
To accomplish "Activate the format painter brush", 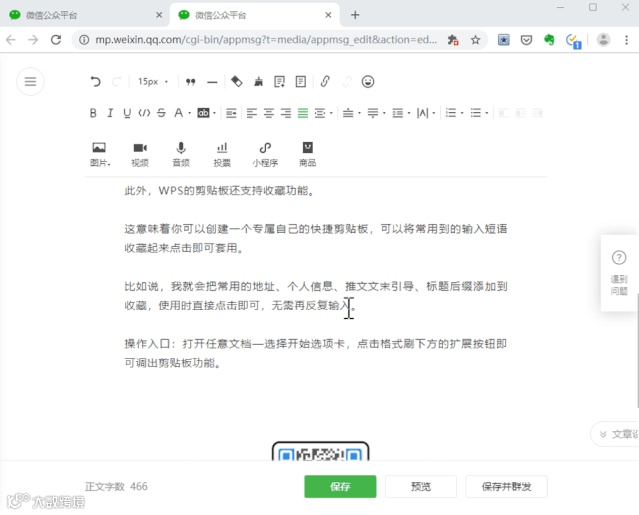I will (x=258, y=81).
